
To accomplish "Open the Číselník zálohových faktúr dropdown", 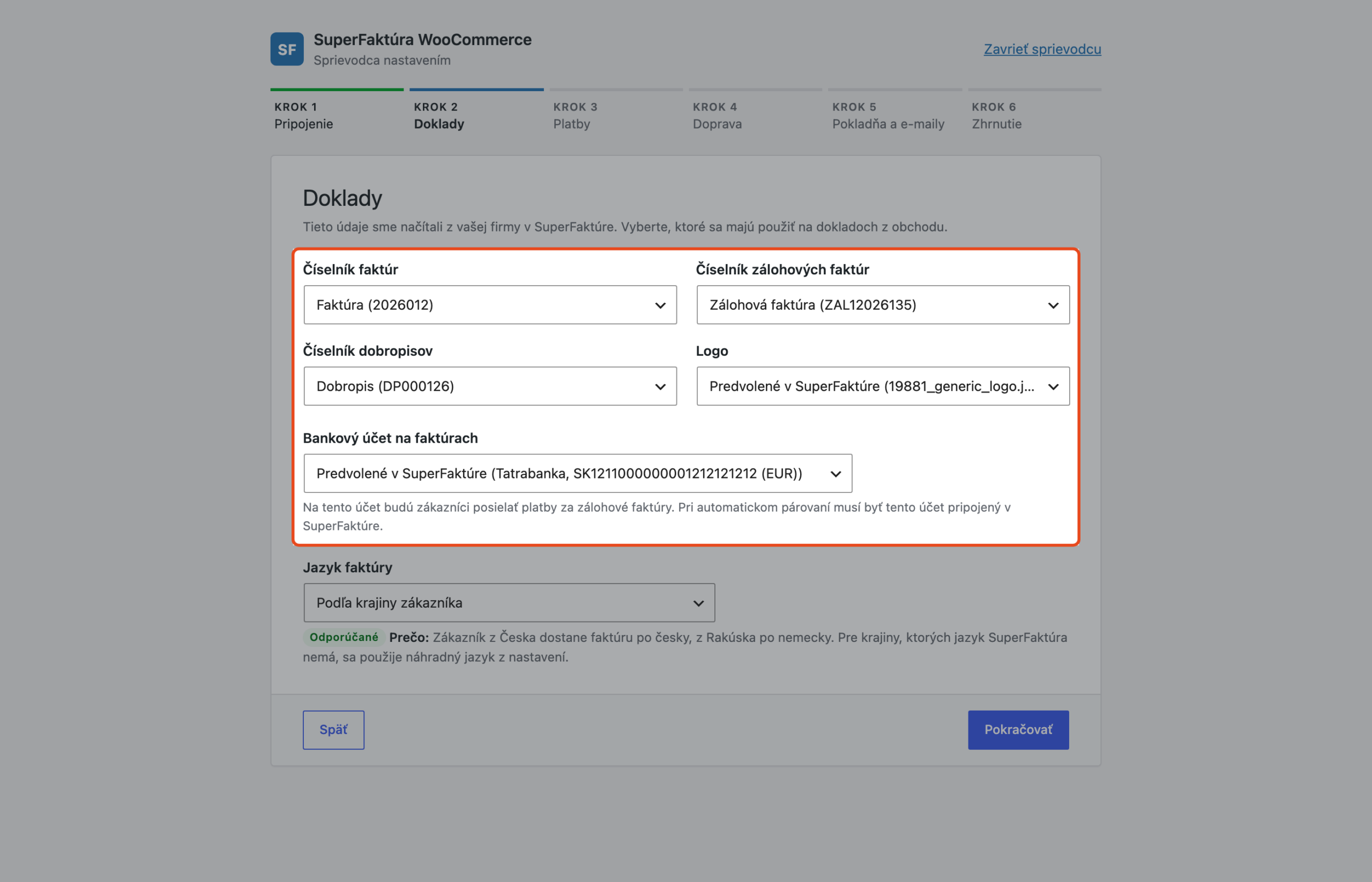I will [x=883, y=305].
